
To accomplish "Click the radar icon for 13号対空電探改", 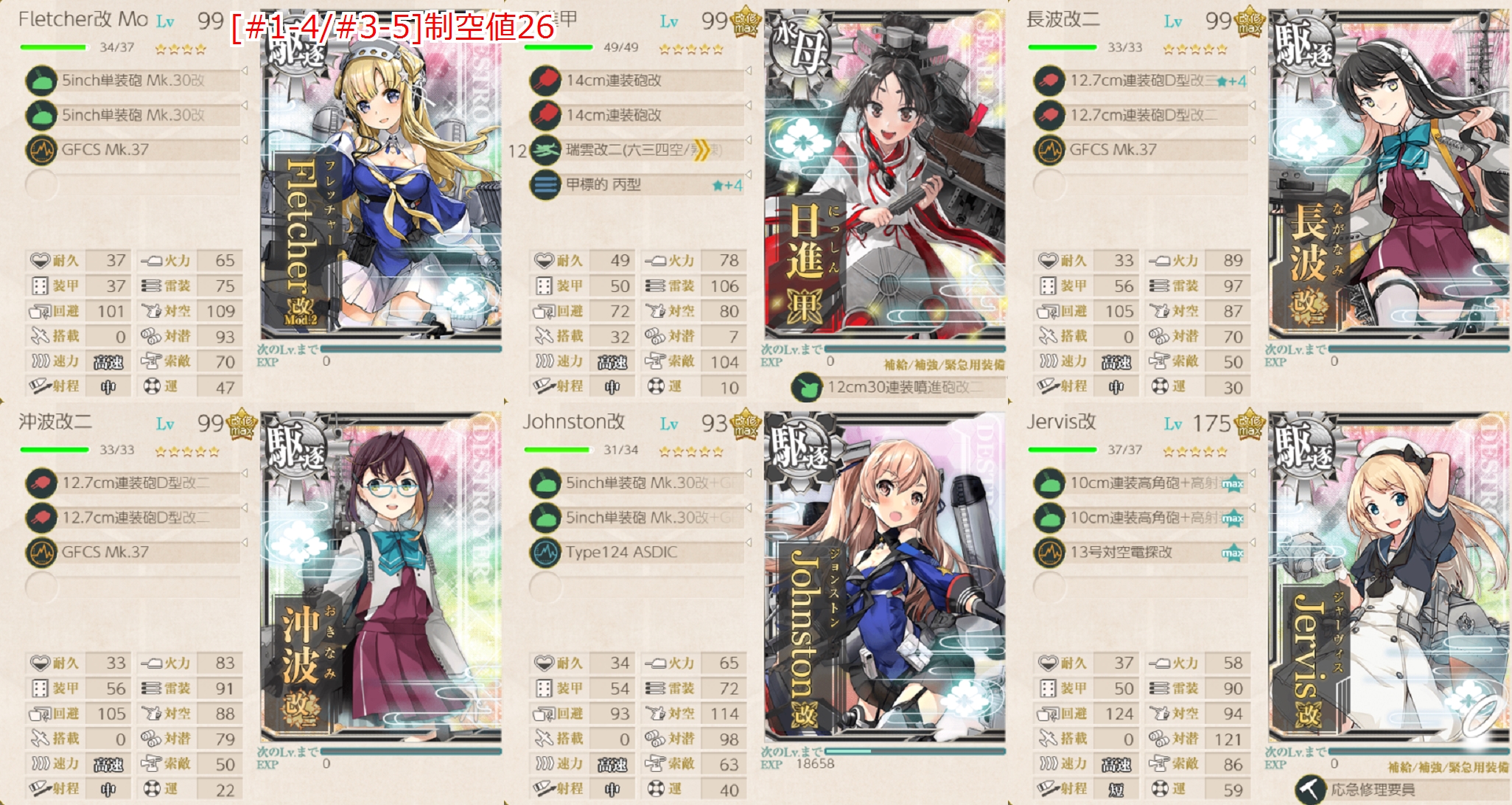I will [x=1049, y=552].
